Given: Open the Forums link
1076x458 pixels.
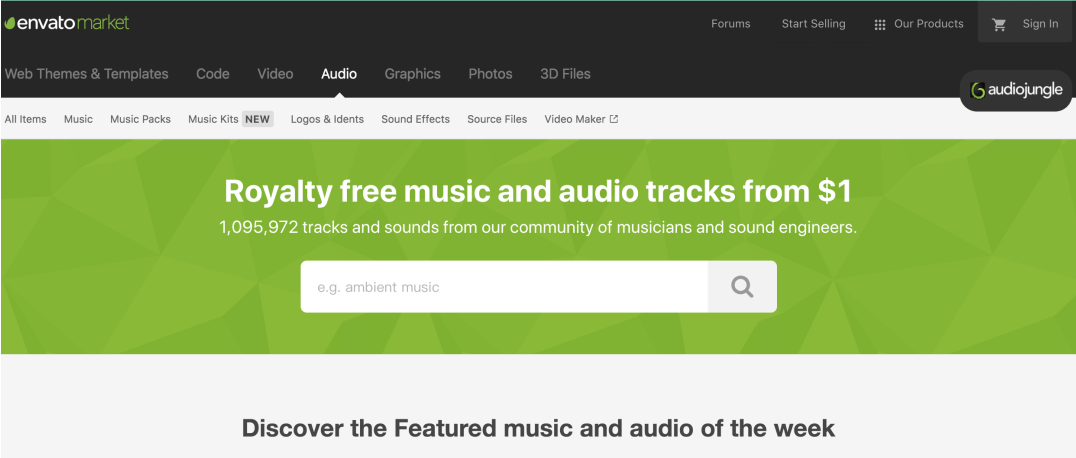Looking at the screenshot, I should [731, 23].
